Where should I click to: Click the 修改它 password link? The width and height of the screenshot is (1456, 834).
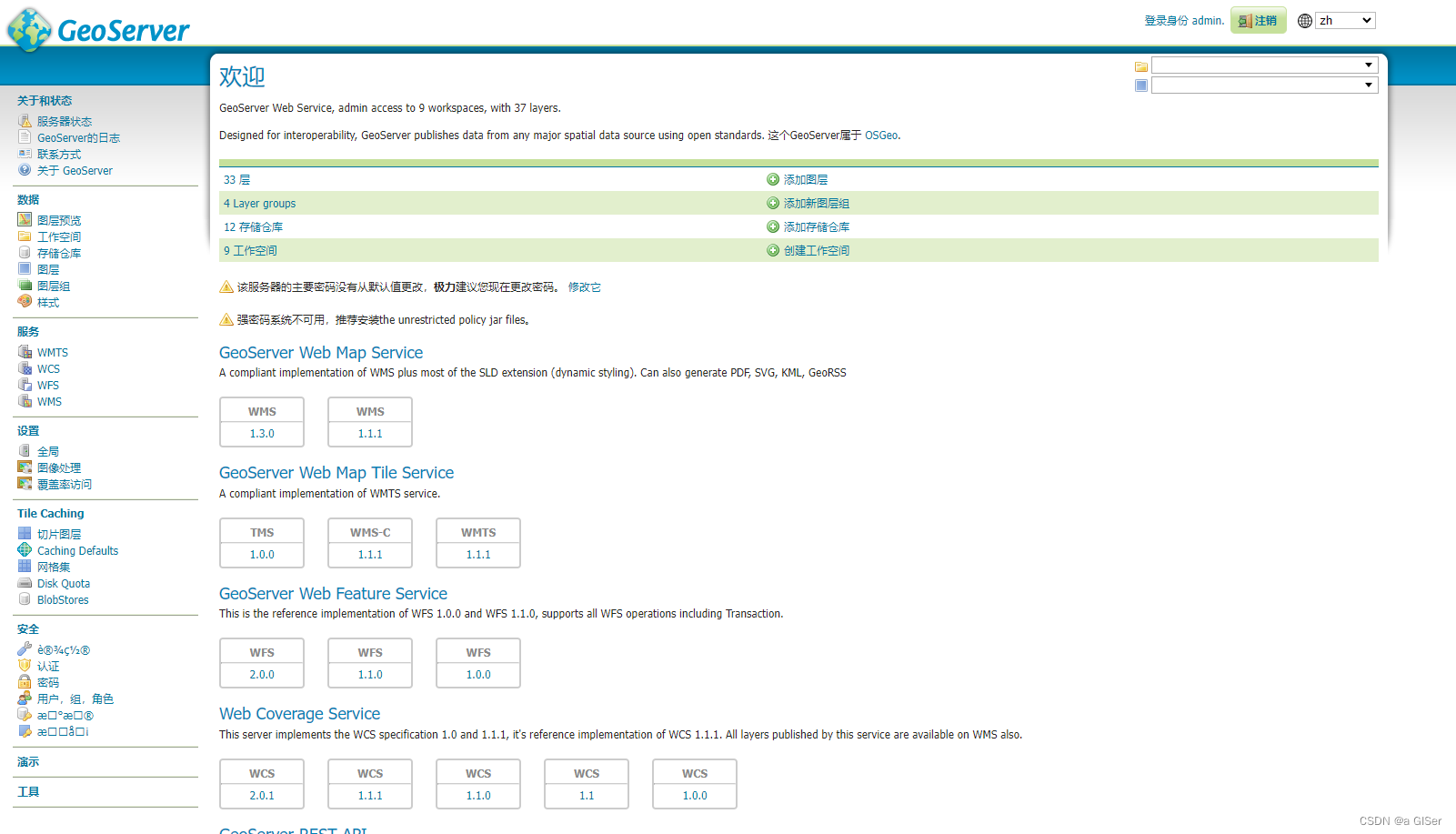pyautogui.click(x=585, y=286)
